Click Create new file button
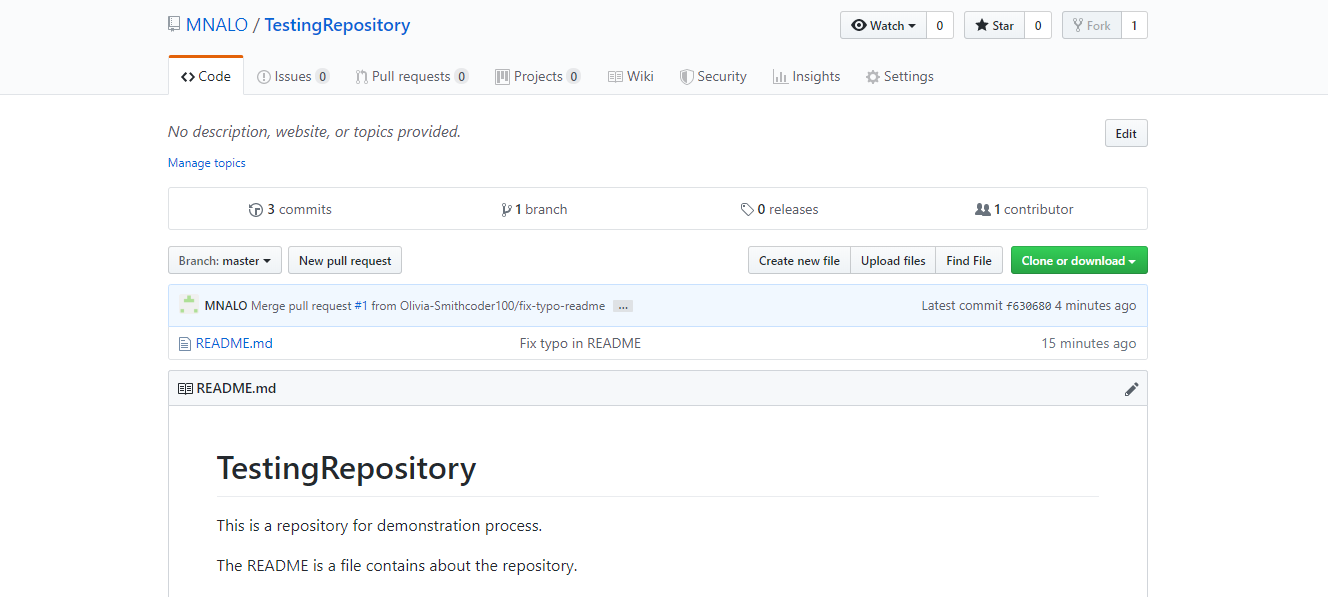This screenshot has height=597, width=1328. click(799, 260)
